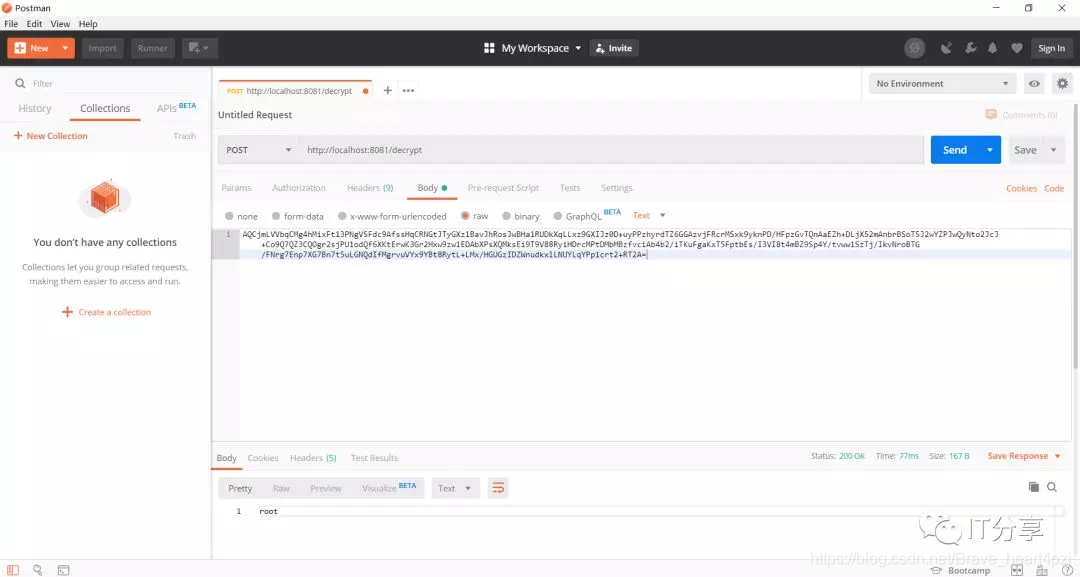
Task: Copy response to clipboard icon
Action: point(1033,487)
